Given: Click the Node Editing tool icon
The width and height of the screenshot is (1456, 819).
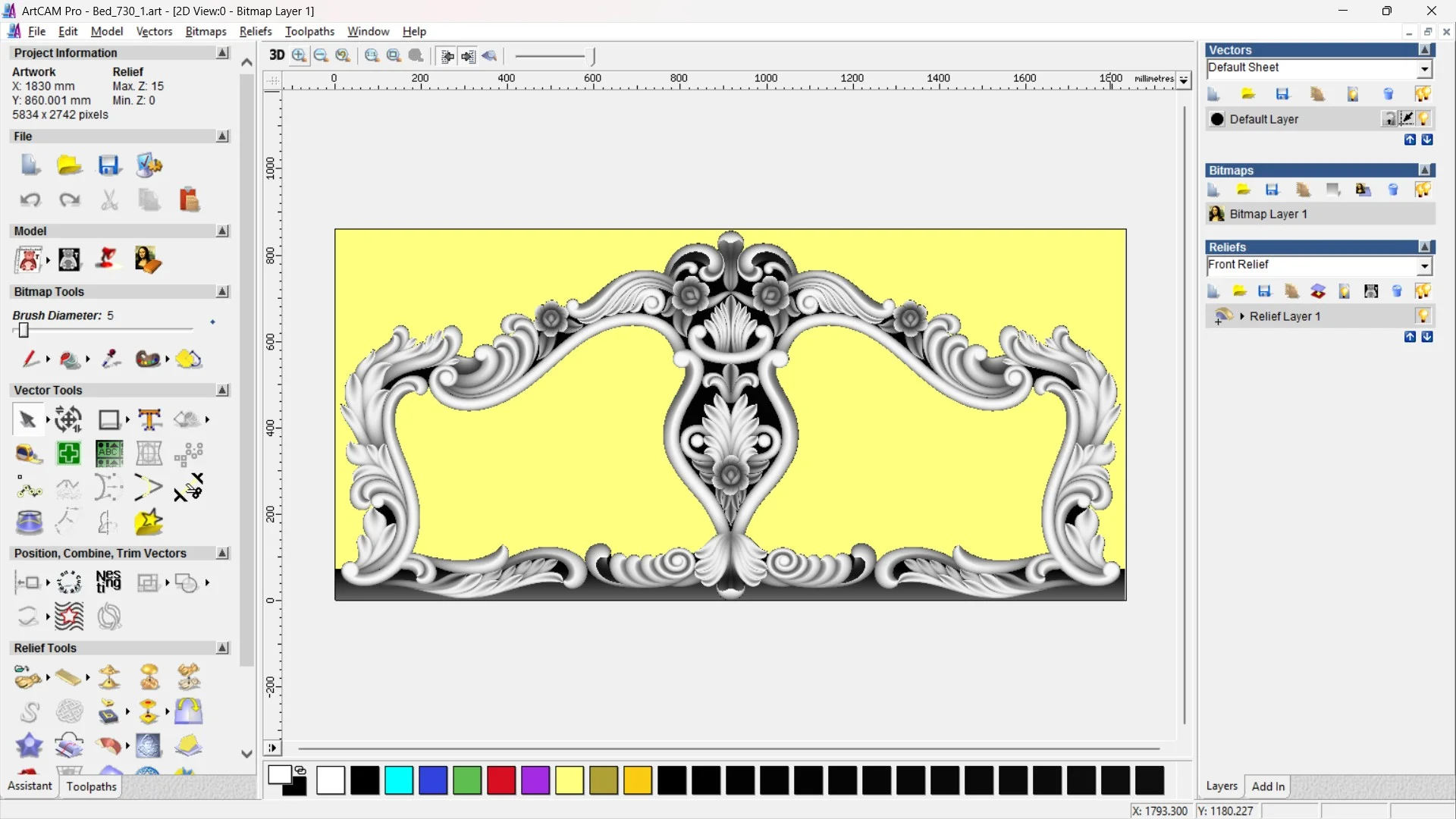Looking at the screenshot, I should click(x=29, y=488).
